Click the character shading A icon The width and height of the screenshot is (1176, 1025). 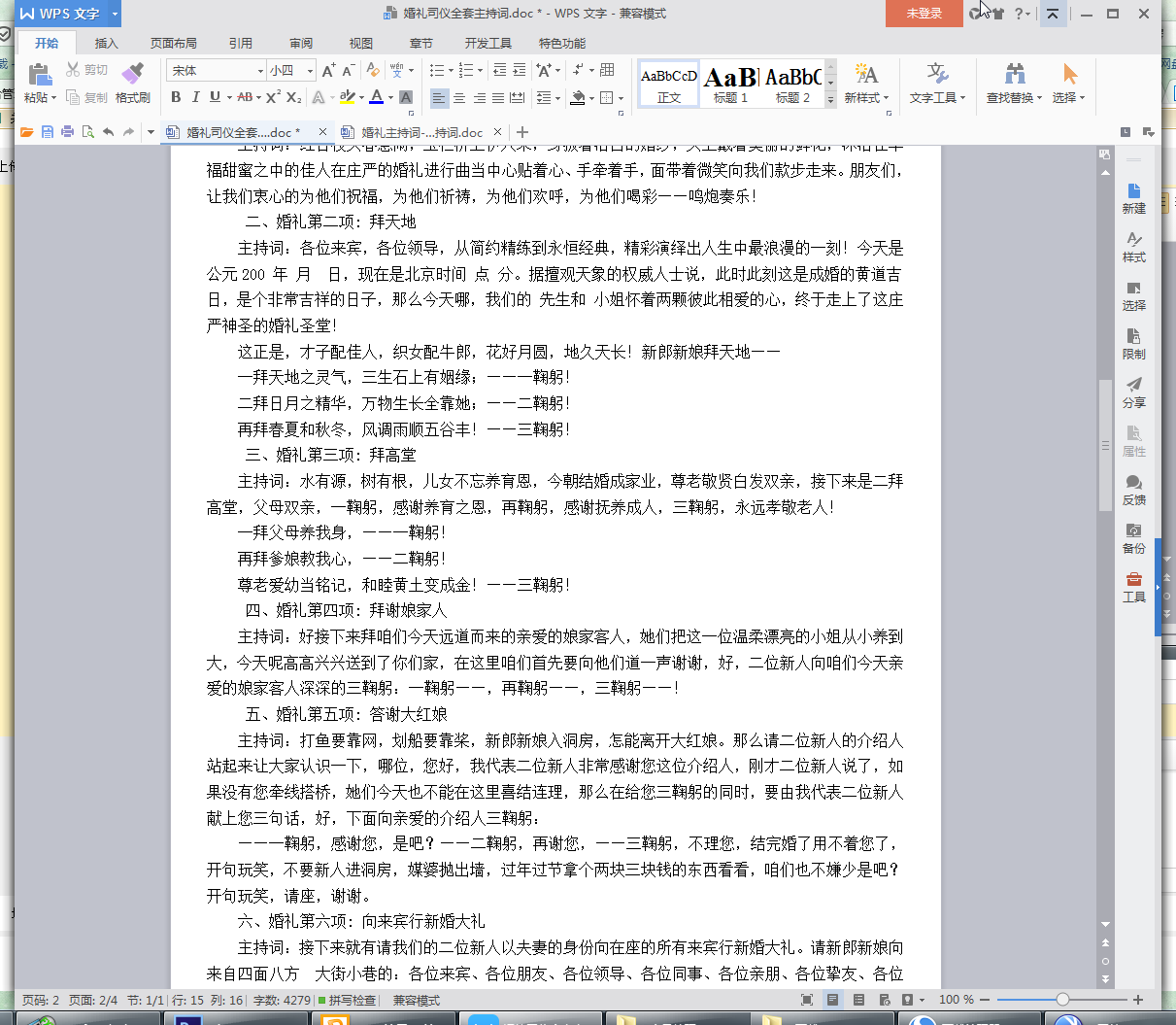pyautogui.click(x=406, y=97)
